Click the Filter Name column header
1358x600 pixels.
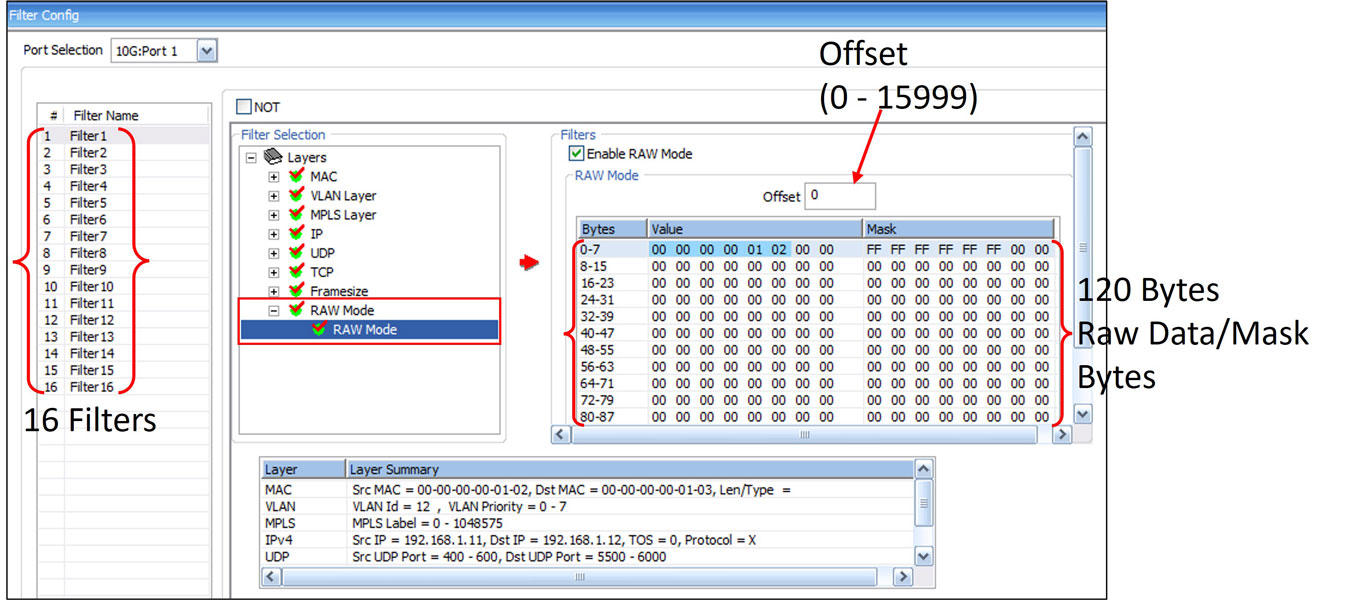[137, 115]
